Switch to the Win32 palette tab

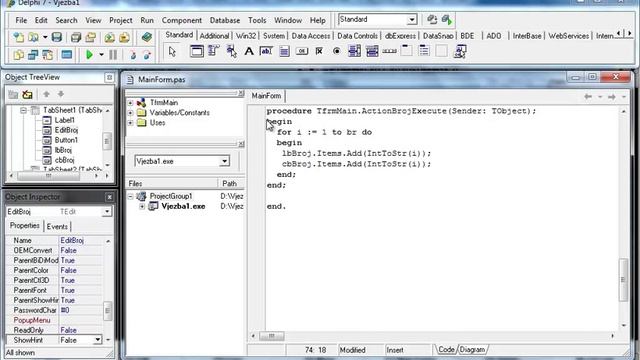click(246, 36)
